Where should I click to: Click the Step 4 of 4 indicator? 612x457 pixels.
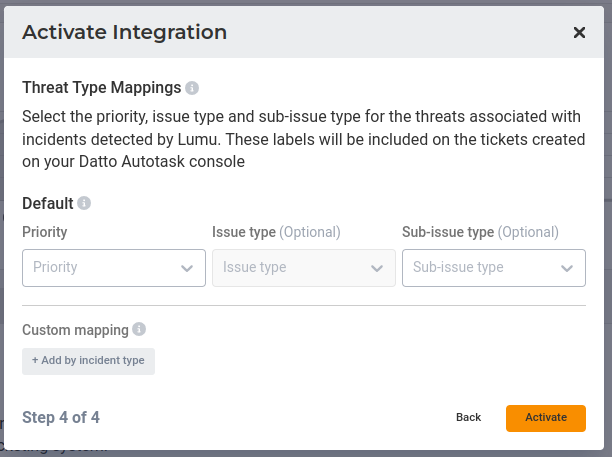(x=61, y=417)
